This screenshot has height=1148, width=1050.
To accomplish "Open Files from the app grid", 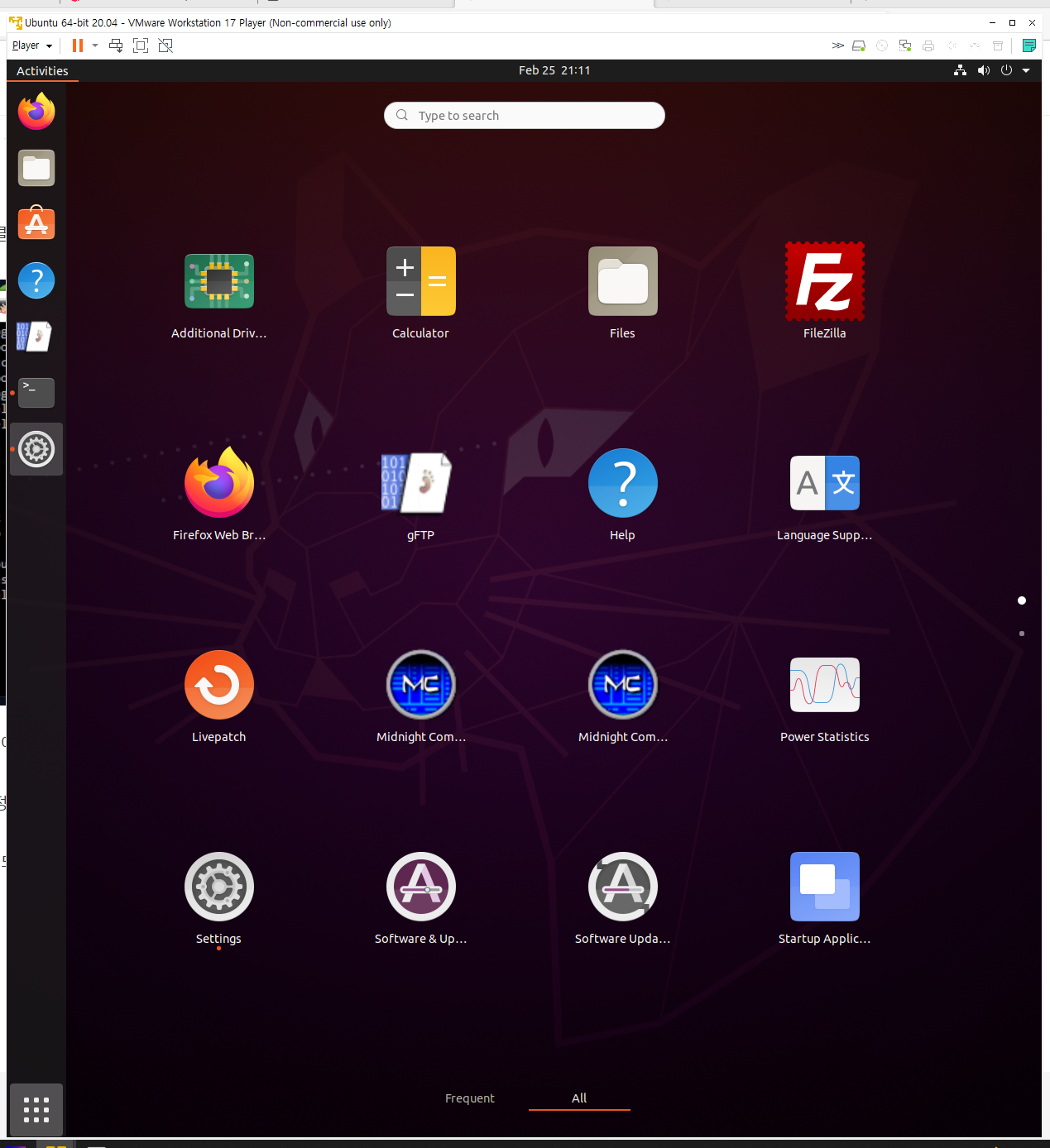I will tap(622, 281).
